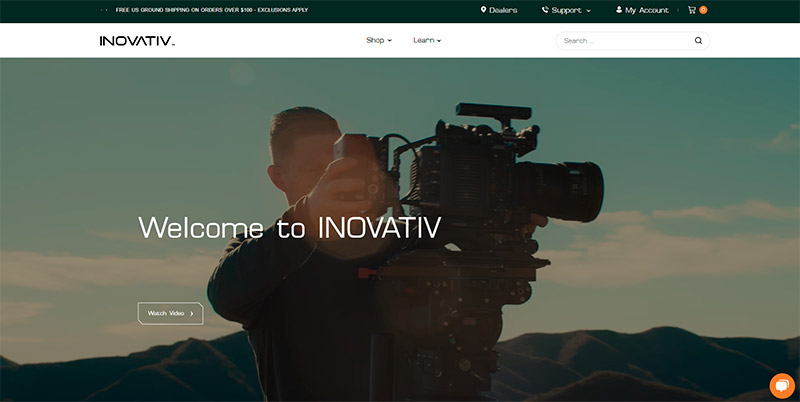Click the Welcome to INOVATIV heading
The width and height of the screenshot is (800, 402).
[289, 228]
